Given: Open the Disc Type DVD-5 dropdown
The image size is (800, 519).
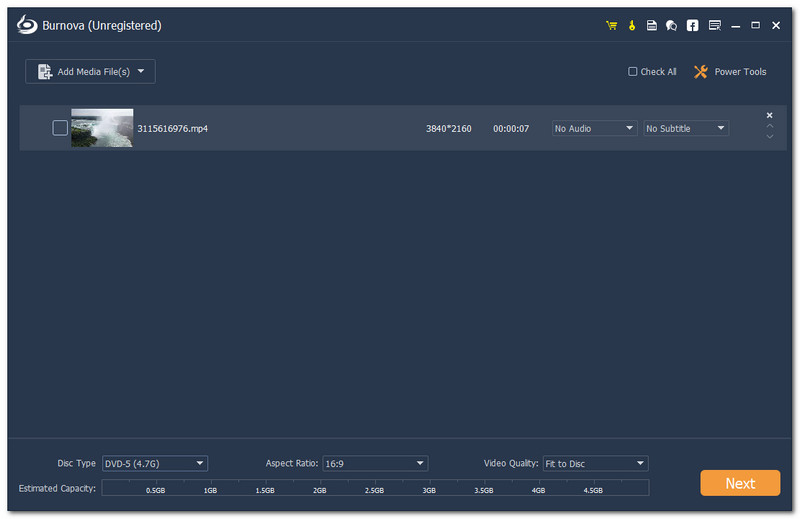Looking at the screenshot, I should pos(155,463).
